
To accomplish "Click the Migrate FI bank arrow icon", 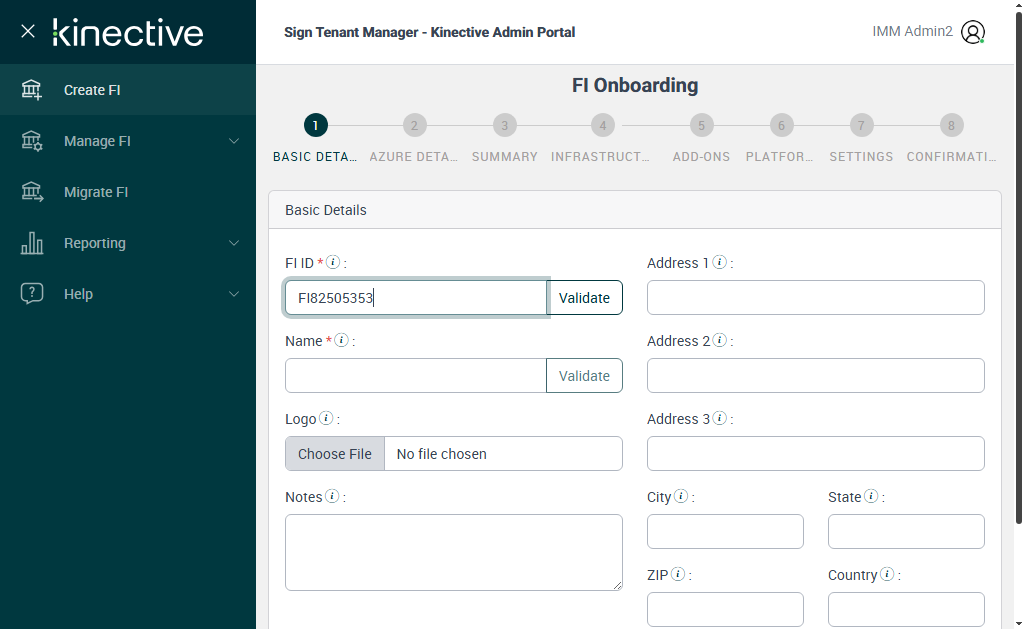I will point(32,192).
